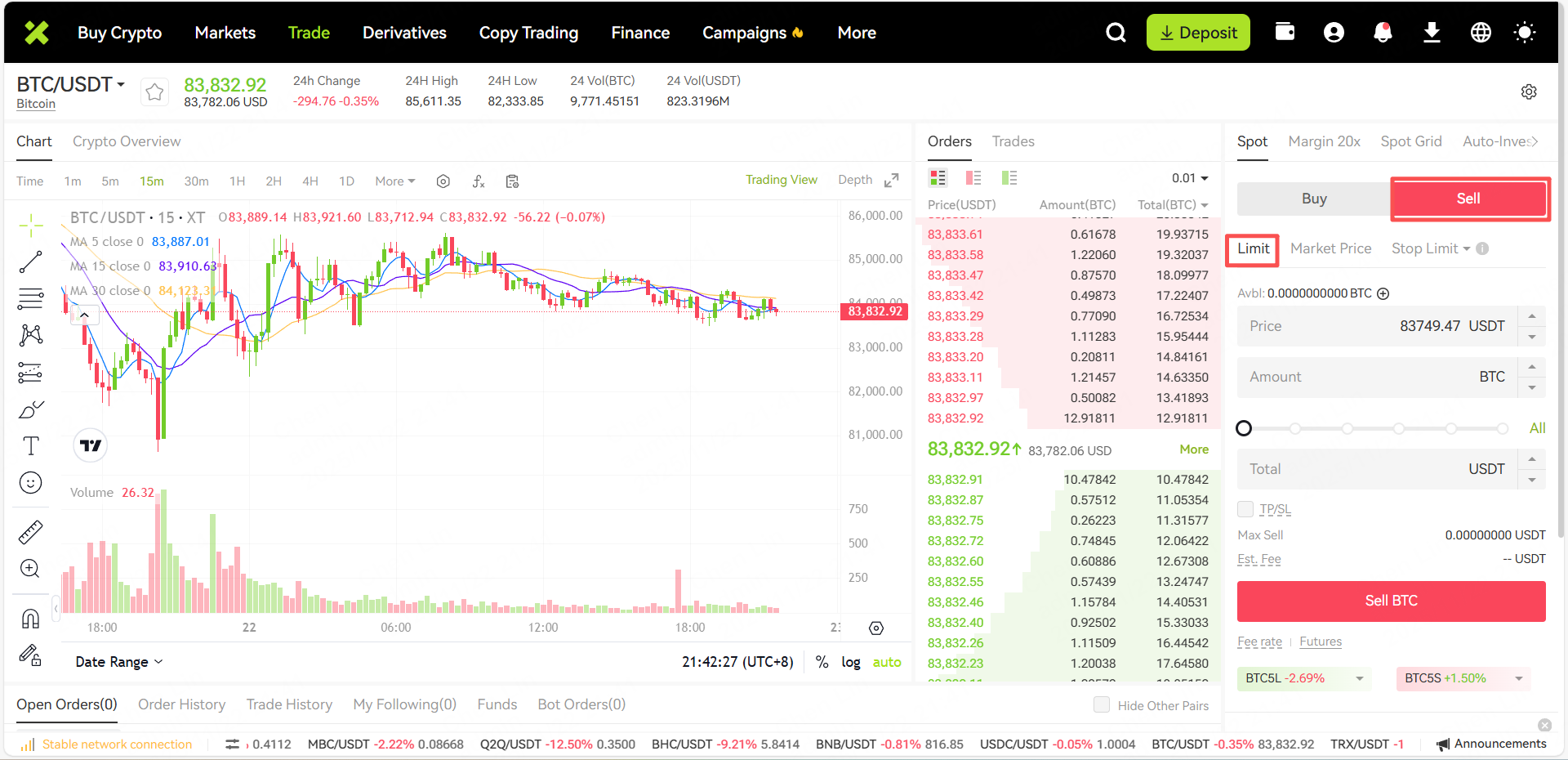Viewport: 1568px width, 760px height.
Task: Expand the 0.01 price precision dropdown
Action: coord(1190,178)
